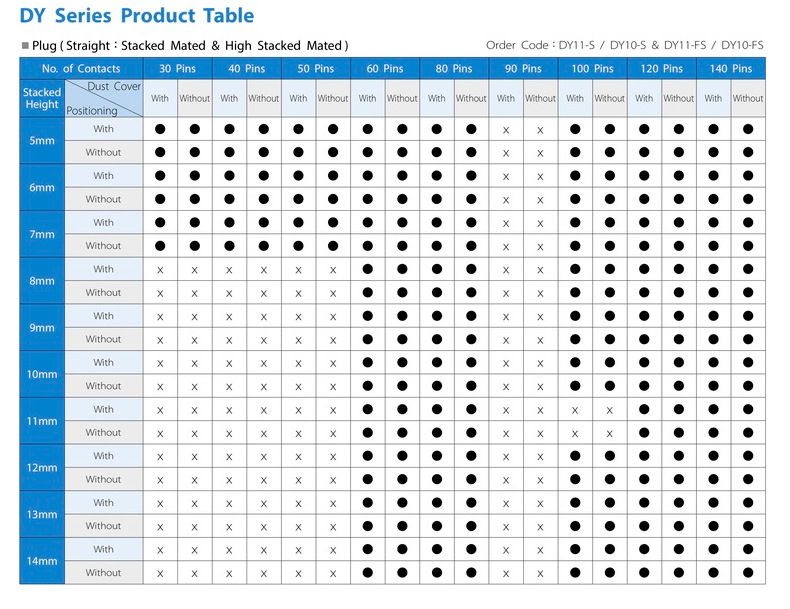
Task: Click the 8mm stacked height row label
Action: pos(42,281)
